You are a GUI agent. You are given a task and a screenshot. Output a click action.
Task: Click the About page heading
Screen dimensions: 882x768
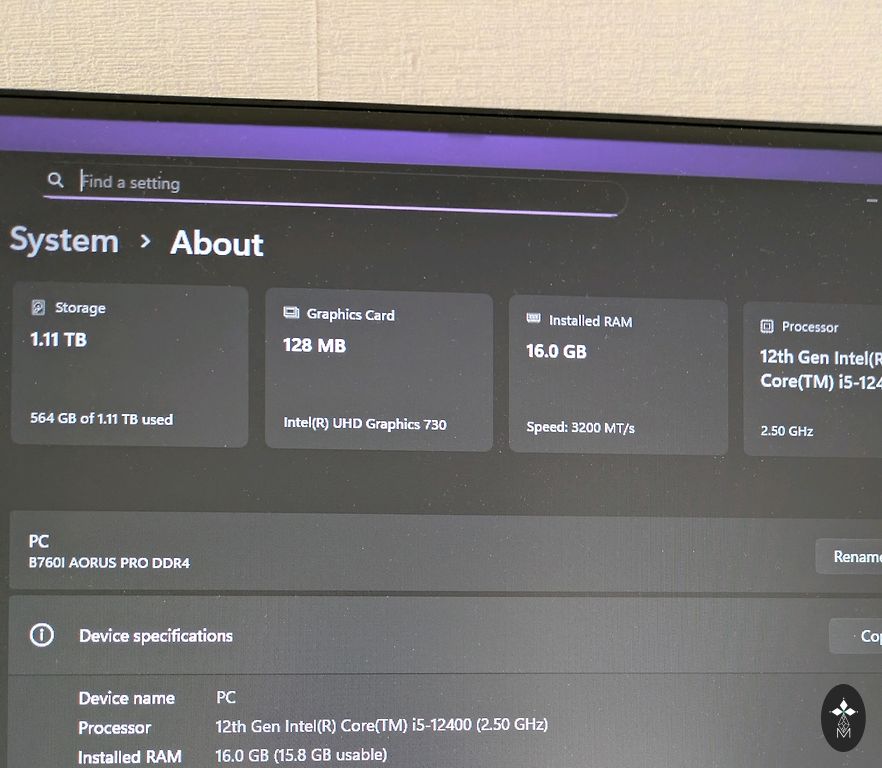click(217, 244)
